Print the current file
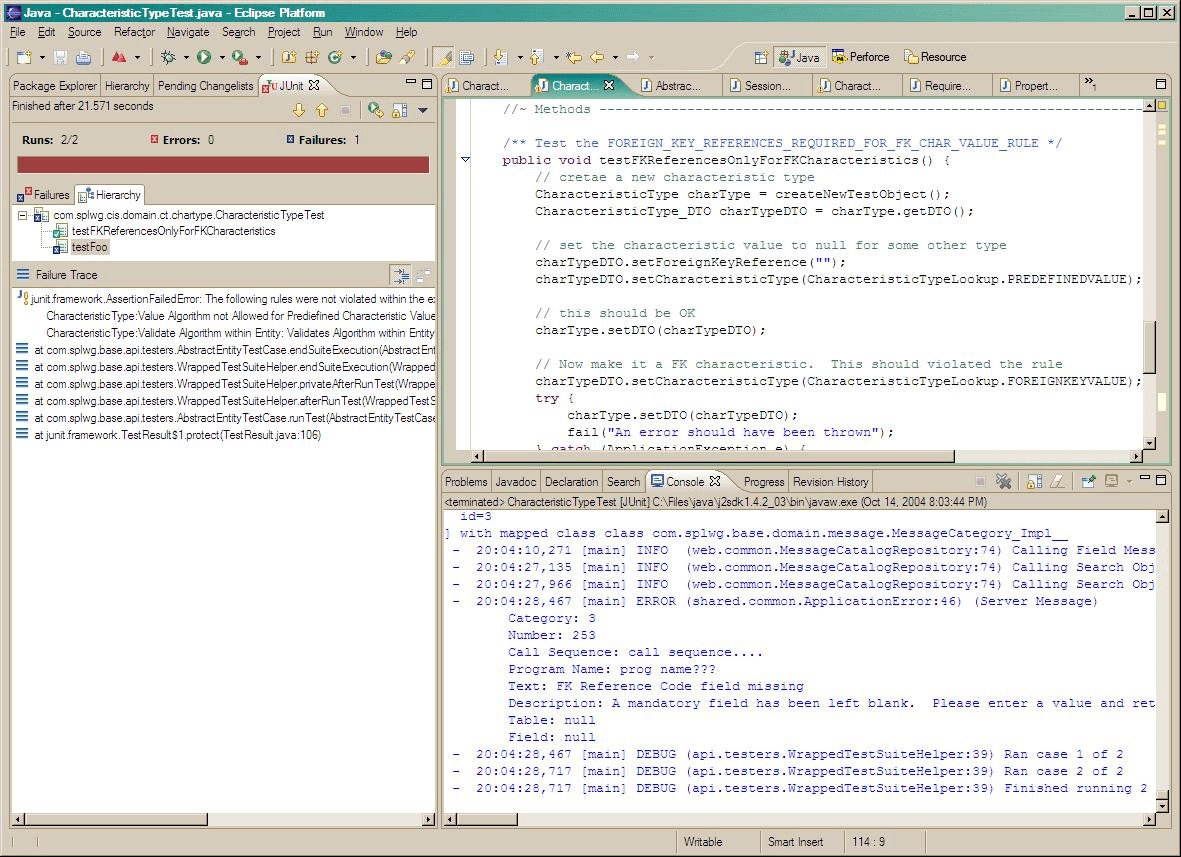The height and width of the screenshot is (857, 1181). pyautogui.click(x=82, y=57)
